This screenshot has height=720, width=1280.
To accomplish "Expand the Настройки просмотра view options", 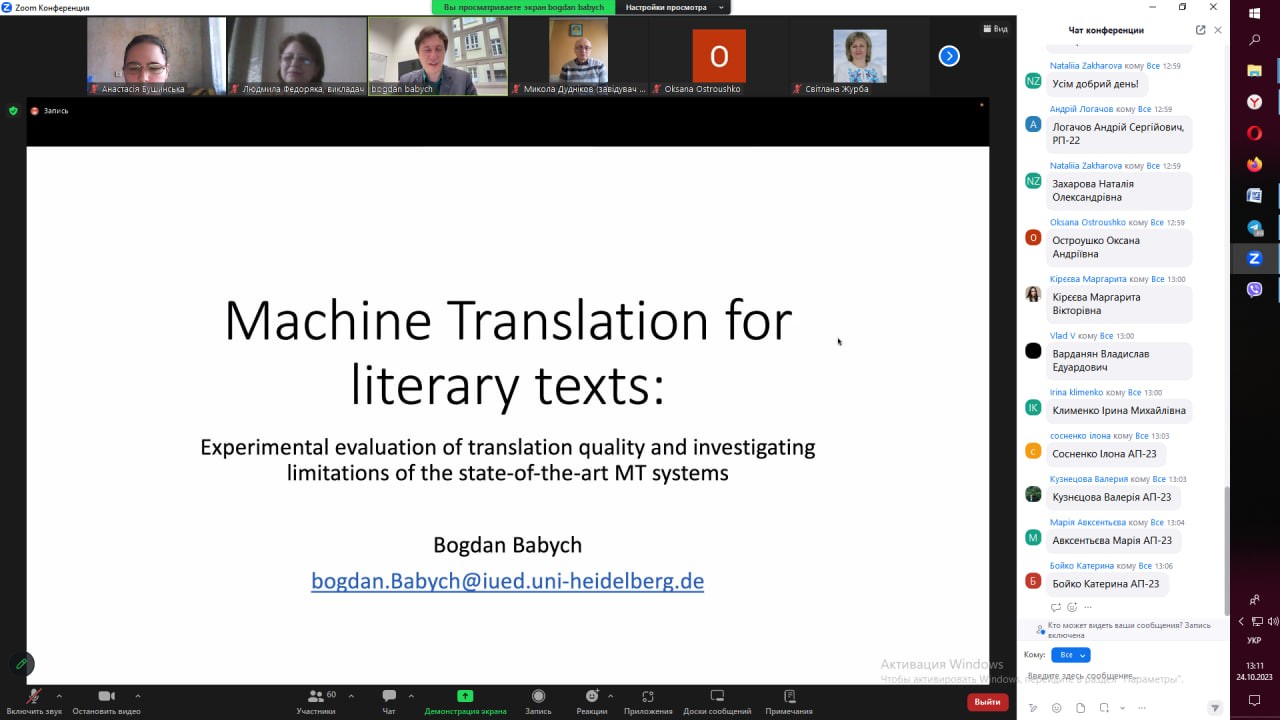I will click(673, 7).
